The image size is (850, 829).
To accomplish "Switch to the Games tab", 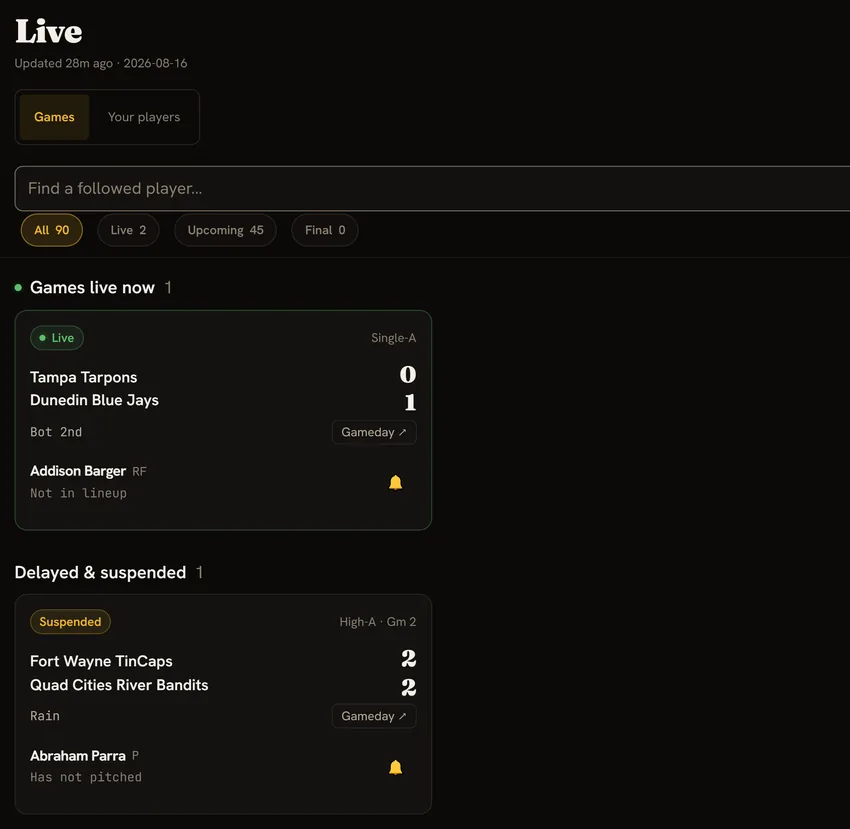I will coord(54,117).
